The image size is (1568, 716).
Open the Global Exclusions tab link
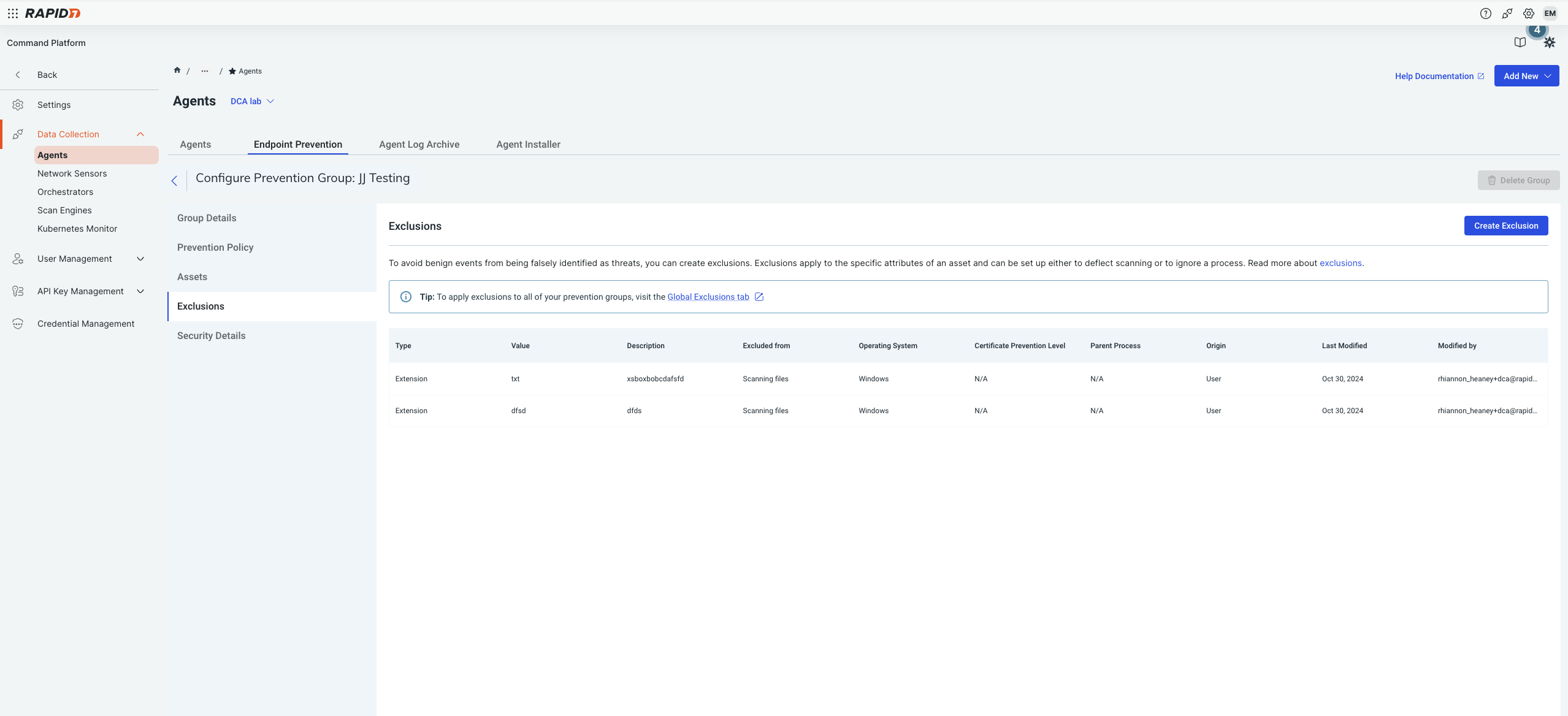tap(708, 297)
